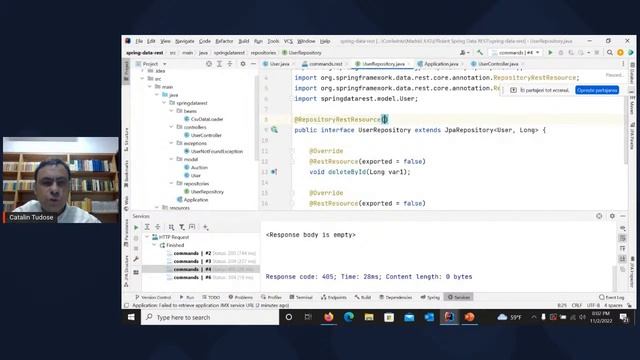Run the selected configuration with green play
The image size is (640, 360).
click(x=550, y=53)
